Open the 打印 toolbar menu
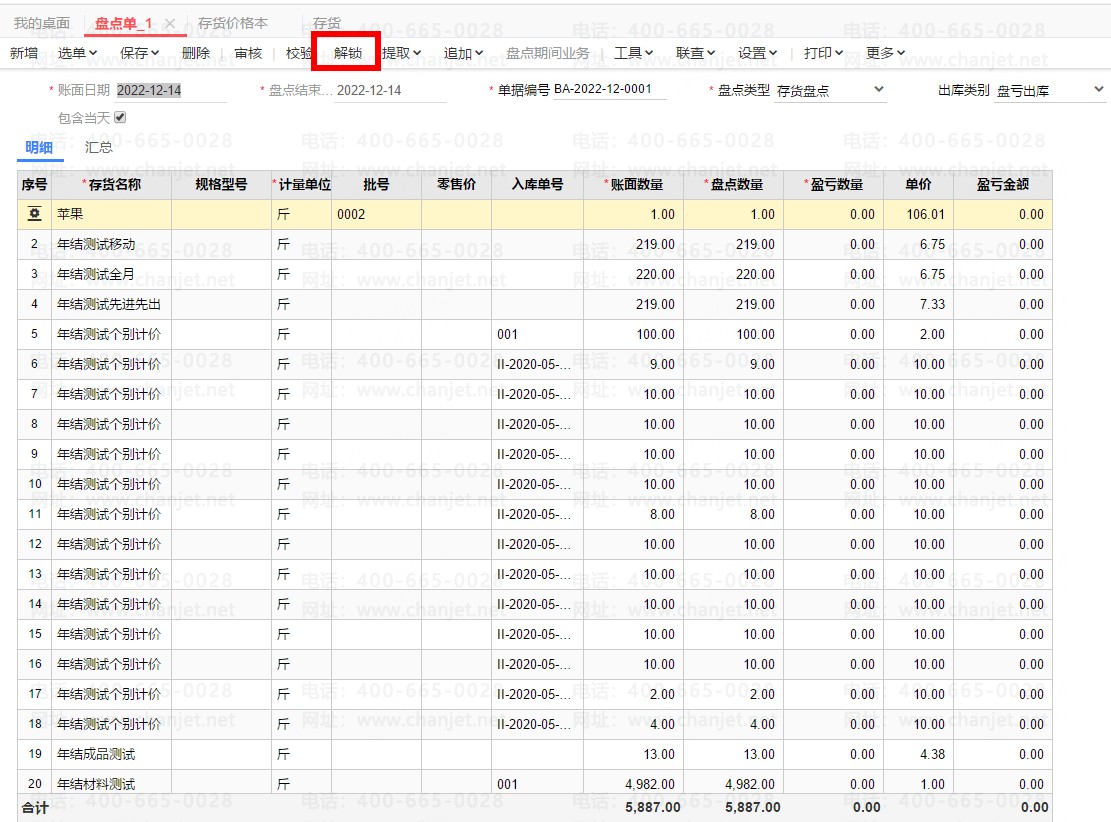1111x822 pixels. (823, 53)
